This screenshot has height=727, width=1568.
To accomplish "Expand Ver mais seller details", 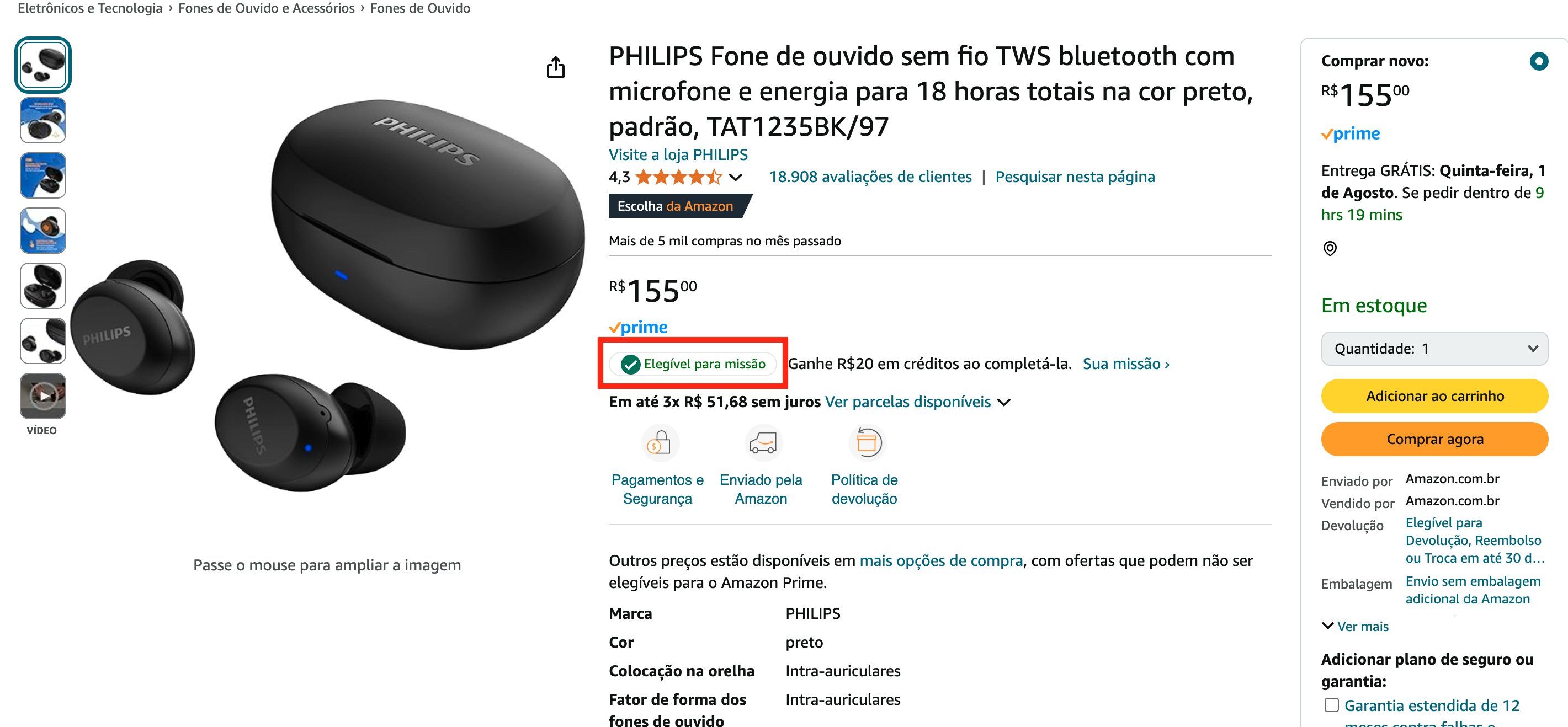I will [1356, 626].
